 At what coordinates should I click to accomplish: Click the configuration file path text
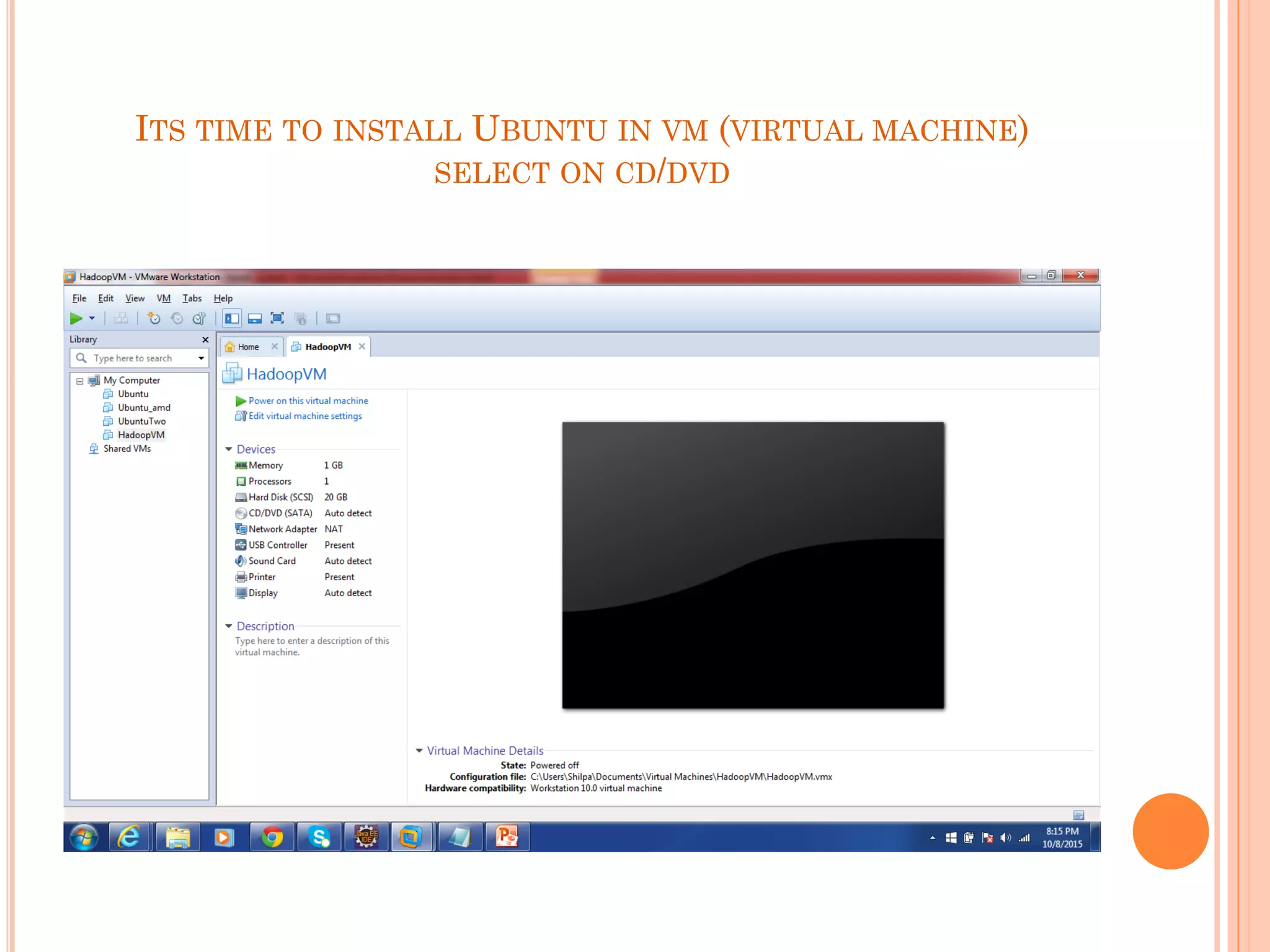click(681, 777)
